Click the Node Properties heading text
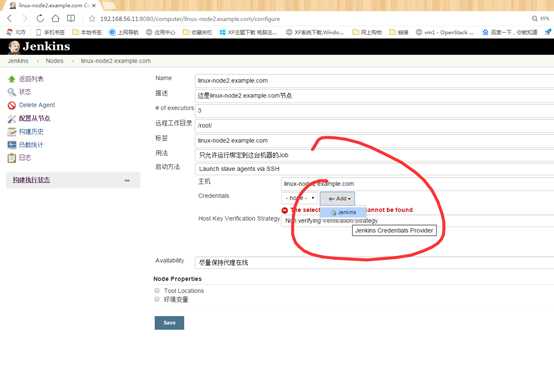This screenshot has height=379, width=554. coord(177,279)
